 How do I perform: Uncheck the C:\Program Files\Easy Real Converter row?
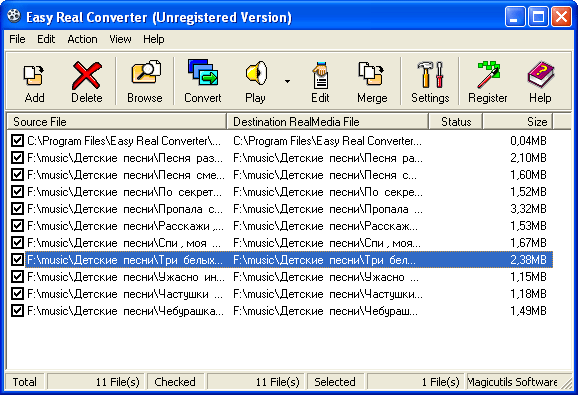pyautogui.click(x=17, y=141)
